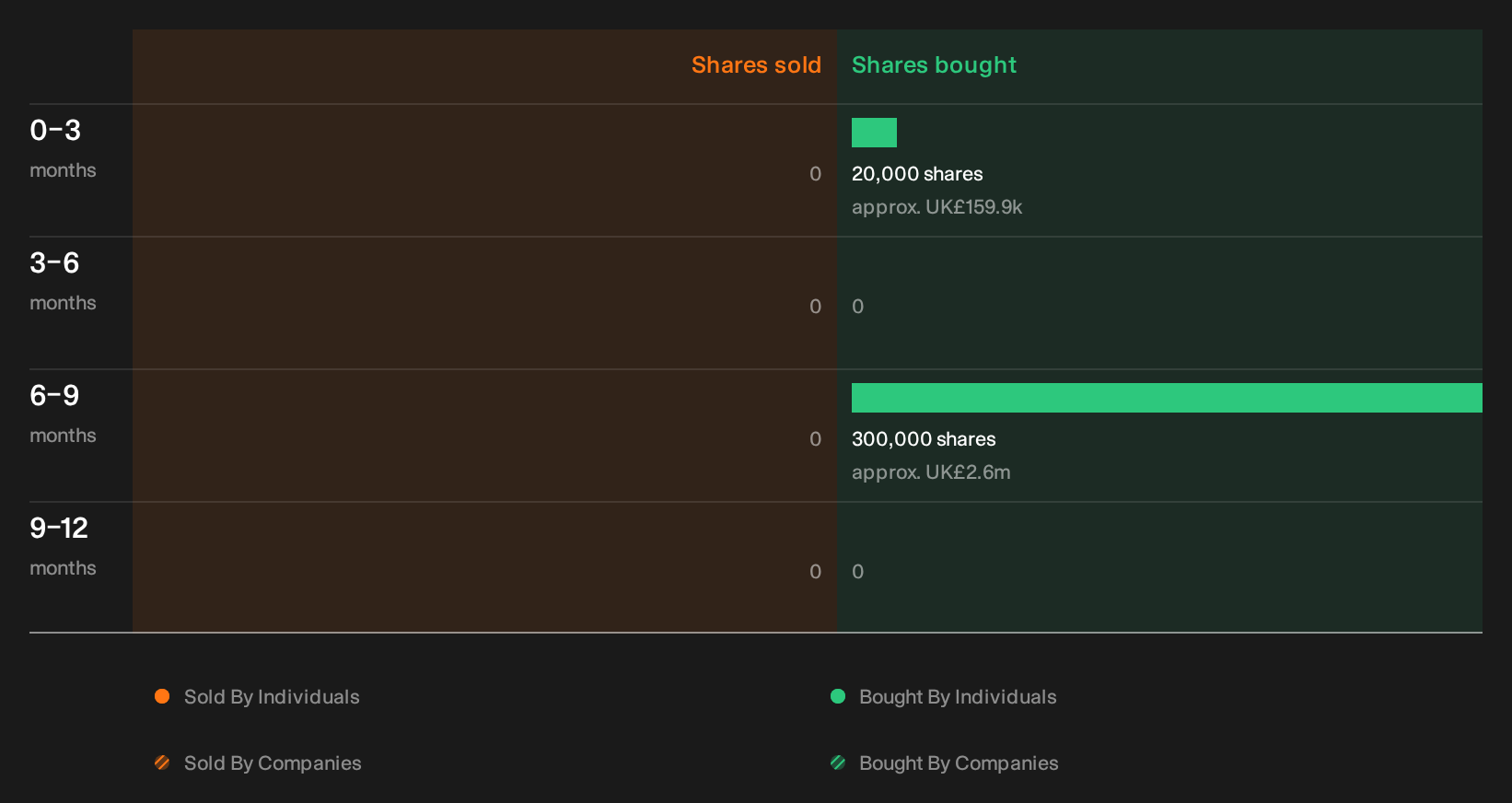Select the 6-9 months green bought bar
1512x803 pixels.
point(1167,398)
